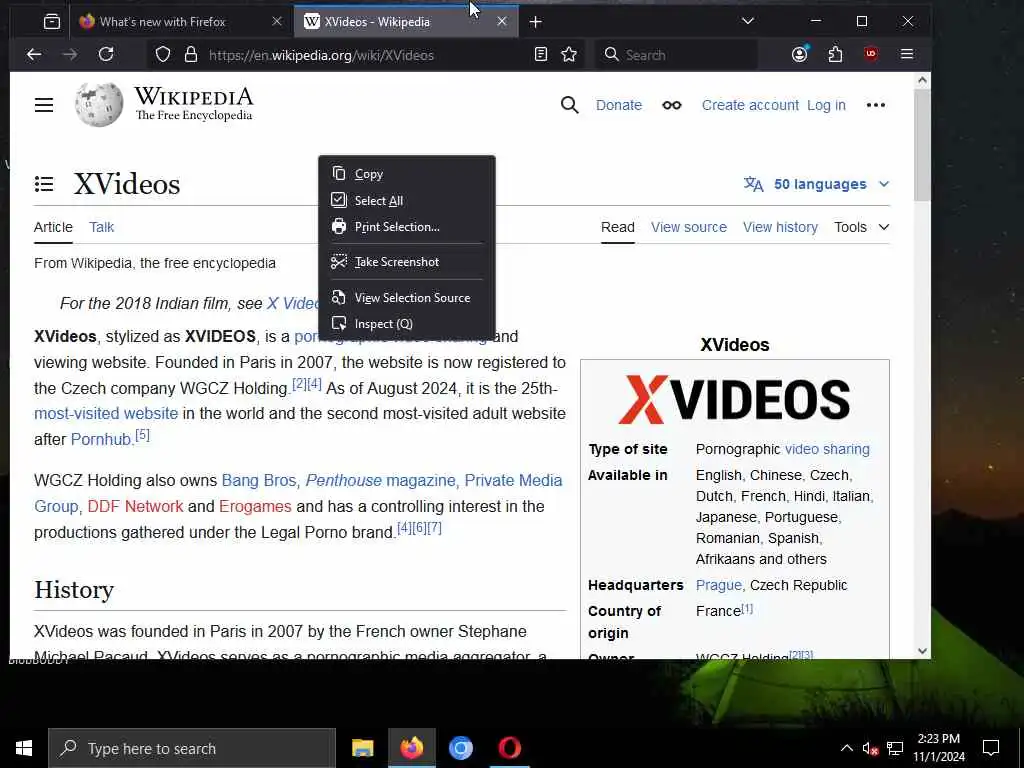Click Firefox icon in taskbar
This screenshot has height=768, width=1024.
411,748
